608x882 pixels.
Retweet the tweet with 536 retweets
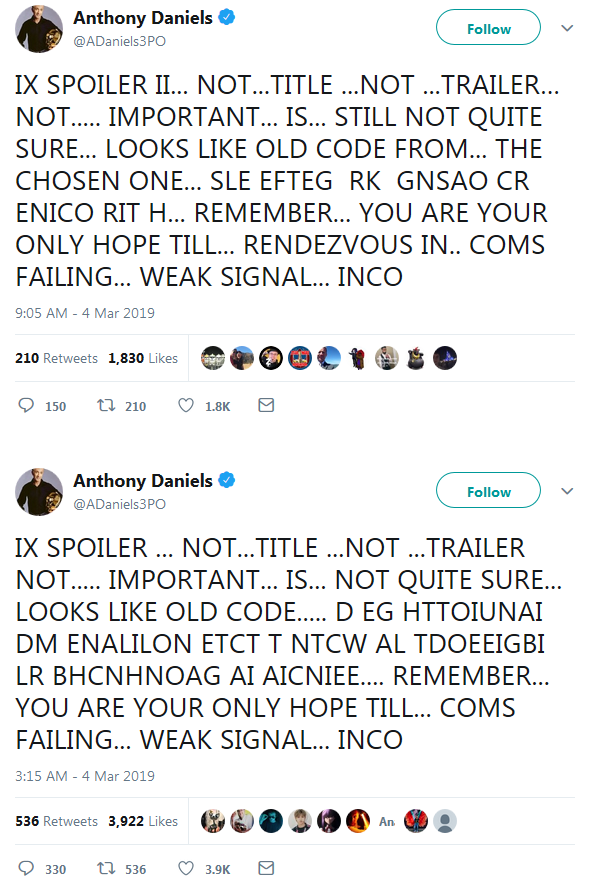click(106, 868)
